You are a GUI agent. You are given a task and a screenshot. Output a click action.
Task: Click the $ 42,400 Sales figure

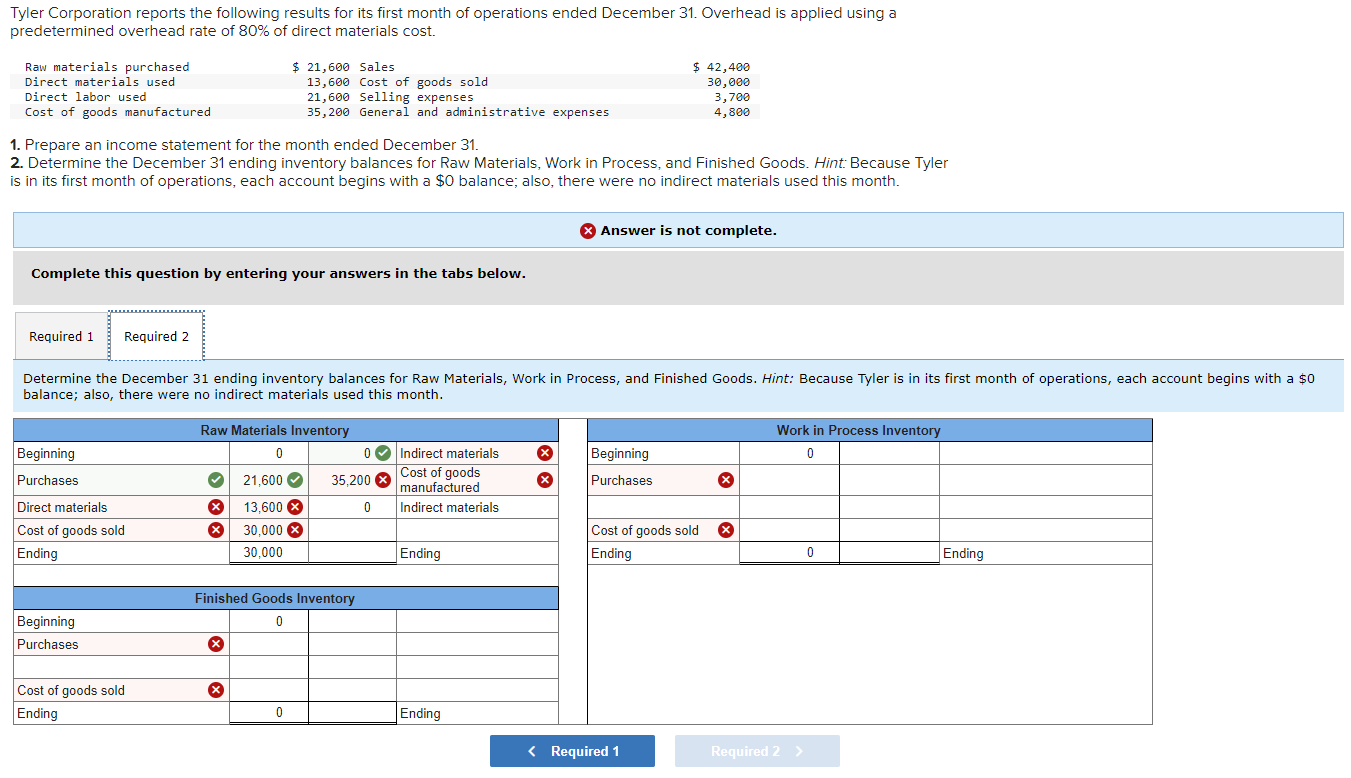(721, 67)
